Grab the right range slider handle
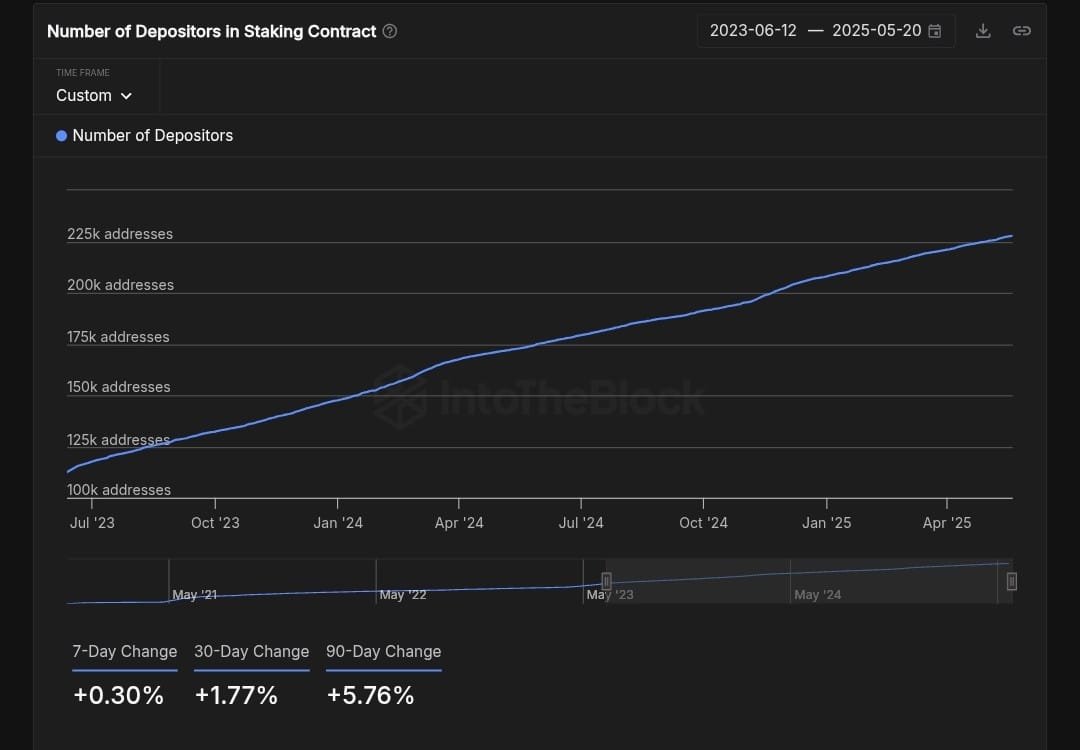Image resolution: width=1080 pixels, height=750 pixels. tap(1011, 581)
